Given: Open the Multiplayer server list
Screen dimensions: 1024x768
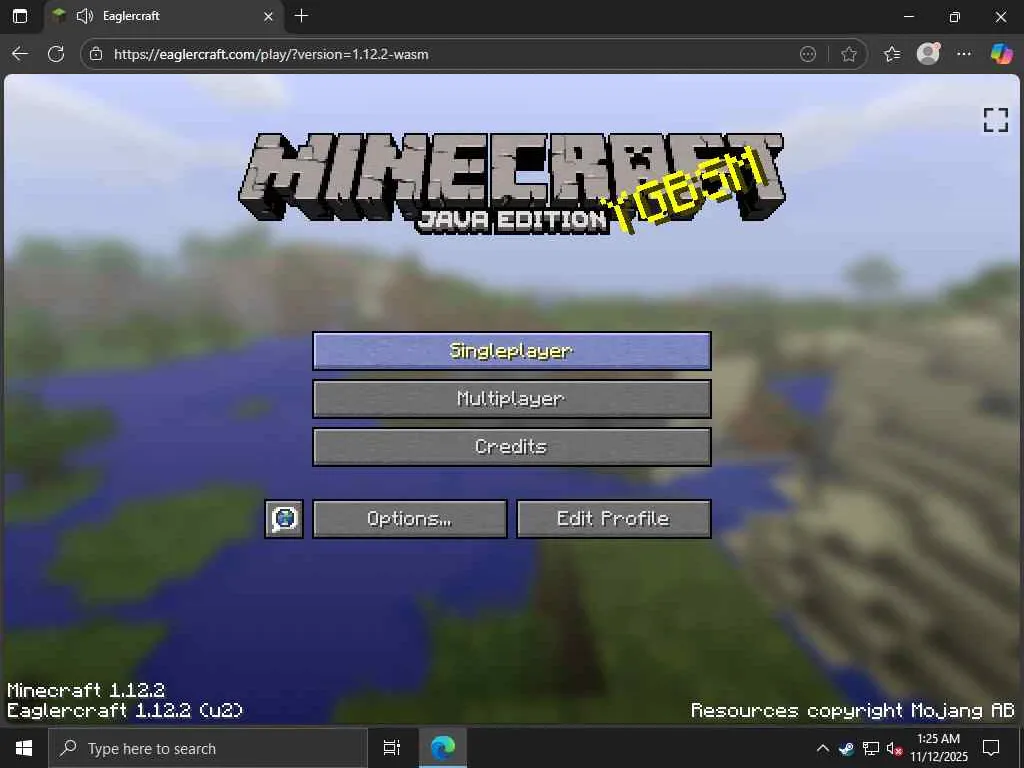Looking at the screenshot, I should (x=511, y=398).
